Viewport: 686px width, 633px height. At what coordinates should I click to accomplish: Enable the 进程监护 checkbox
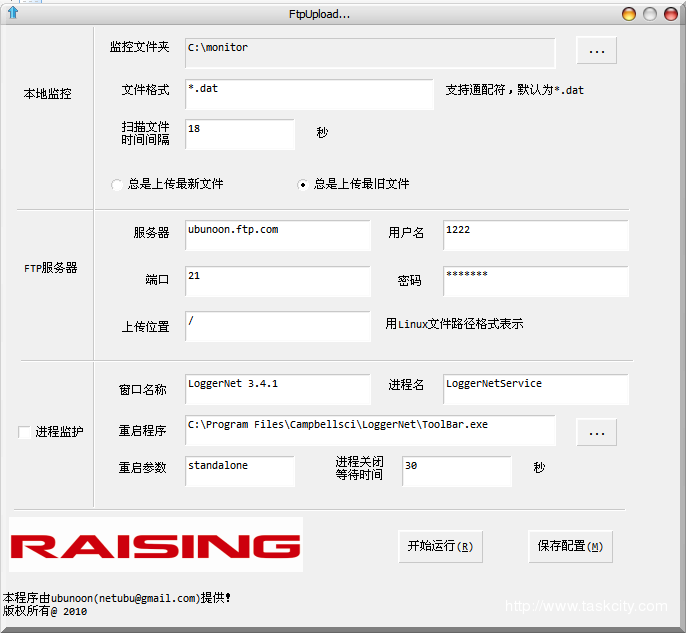point(24,432)
